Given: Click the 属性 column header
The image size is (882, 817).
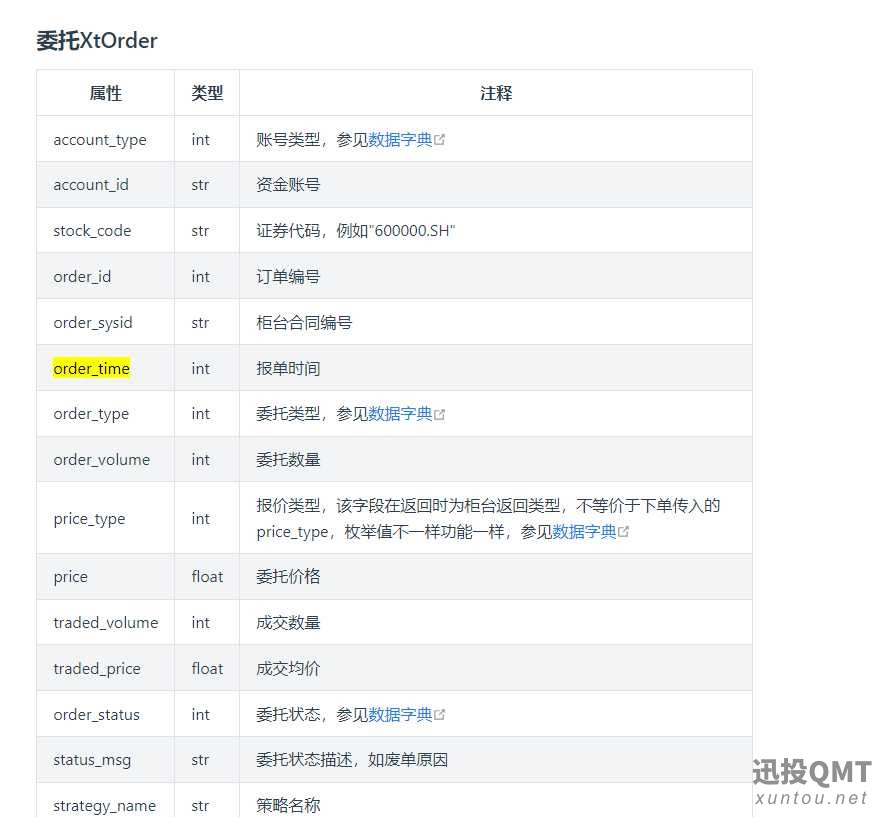Looking at the screenshot, I should click(105, 93).
